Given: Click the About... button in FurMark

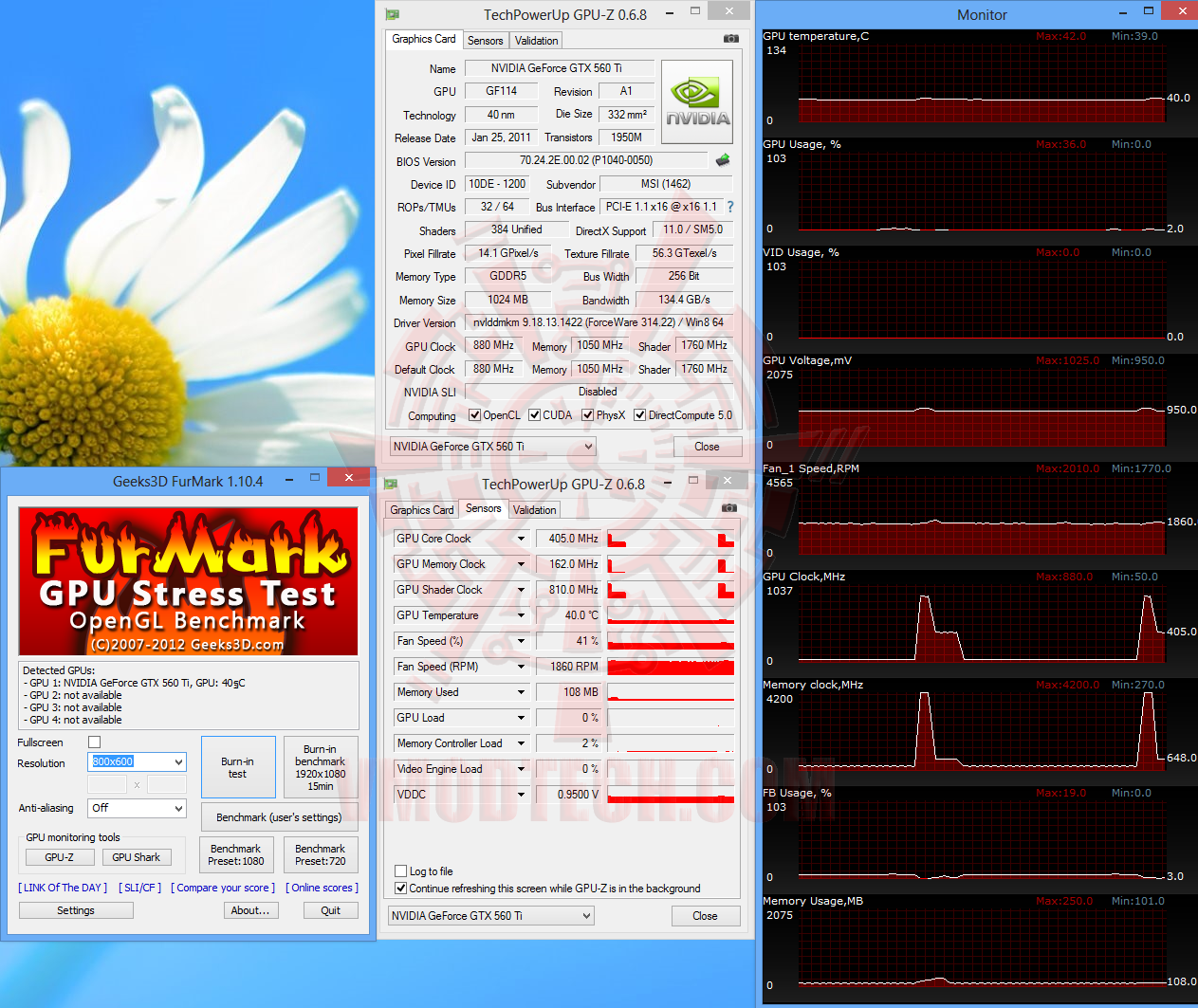Looking at the screenshot, I should coord(250,910).
